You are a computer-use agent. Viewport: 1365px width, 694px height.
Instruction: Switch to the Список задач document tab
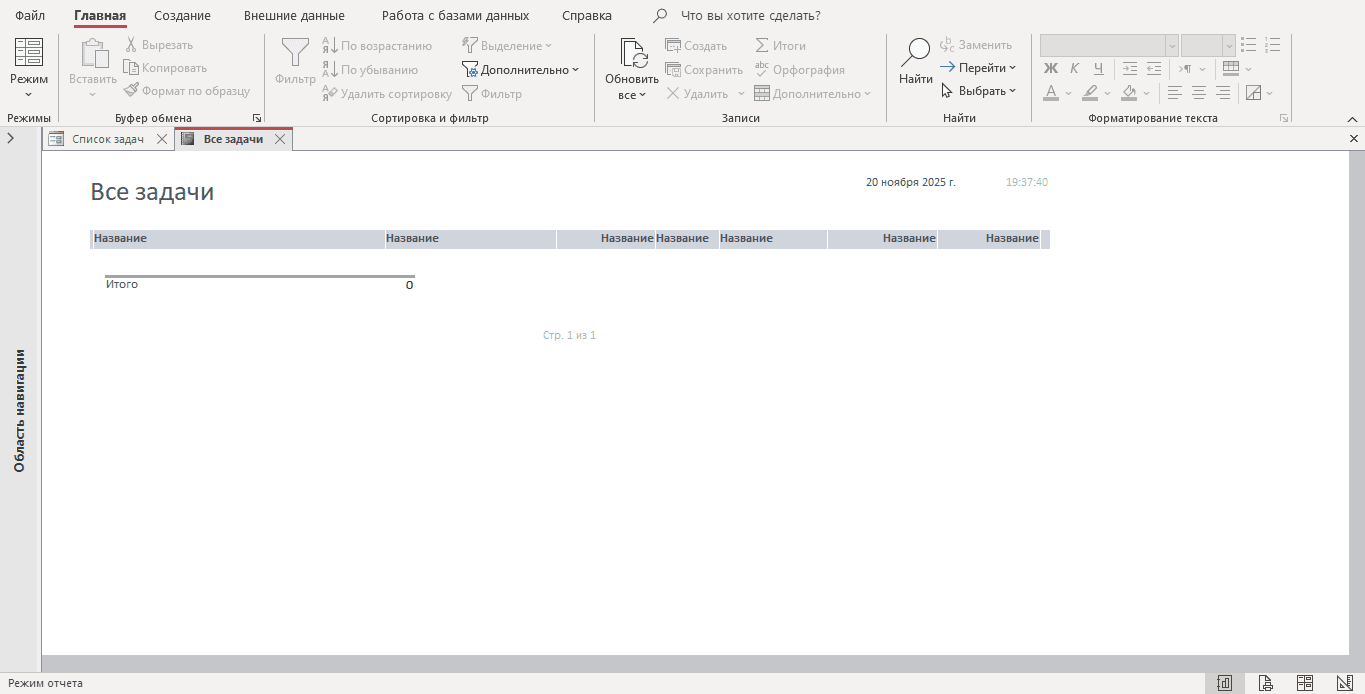(107, 140)
